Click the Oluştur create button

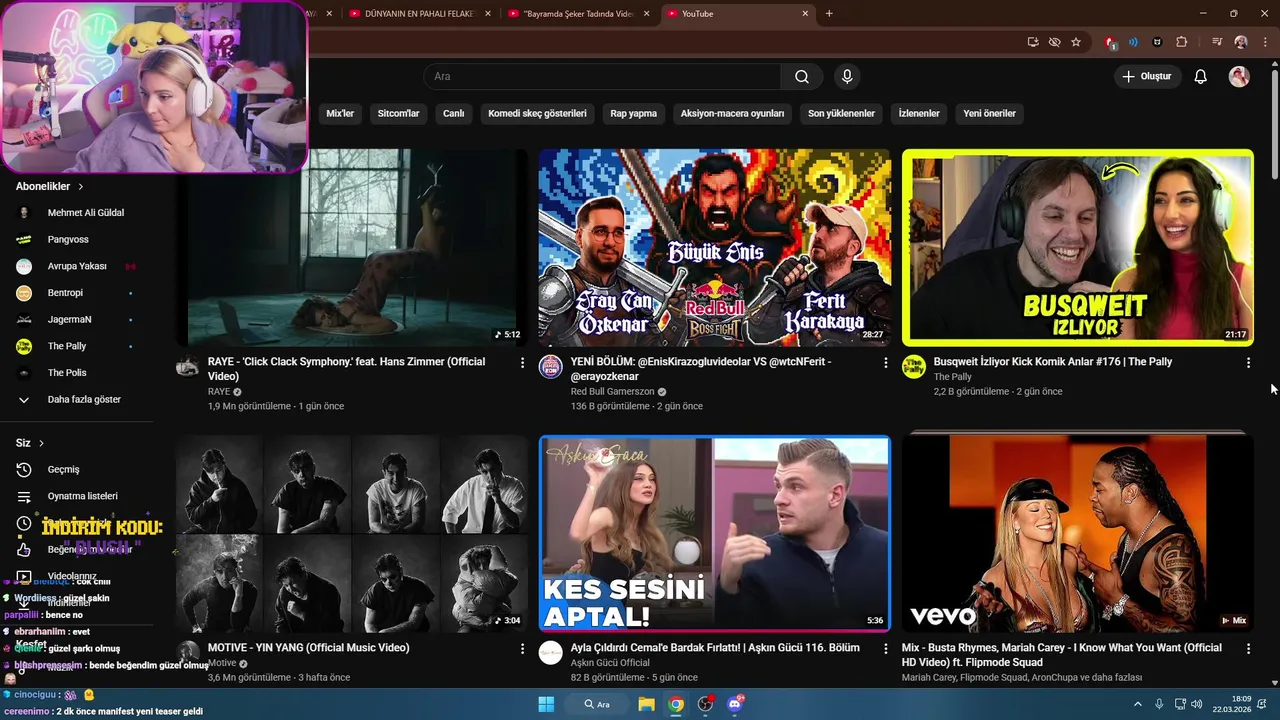click(x=1148, y=77)
